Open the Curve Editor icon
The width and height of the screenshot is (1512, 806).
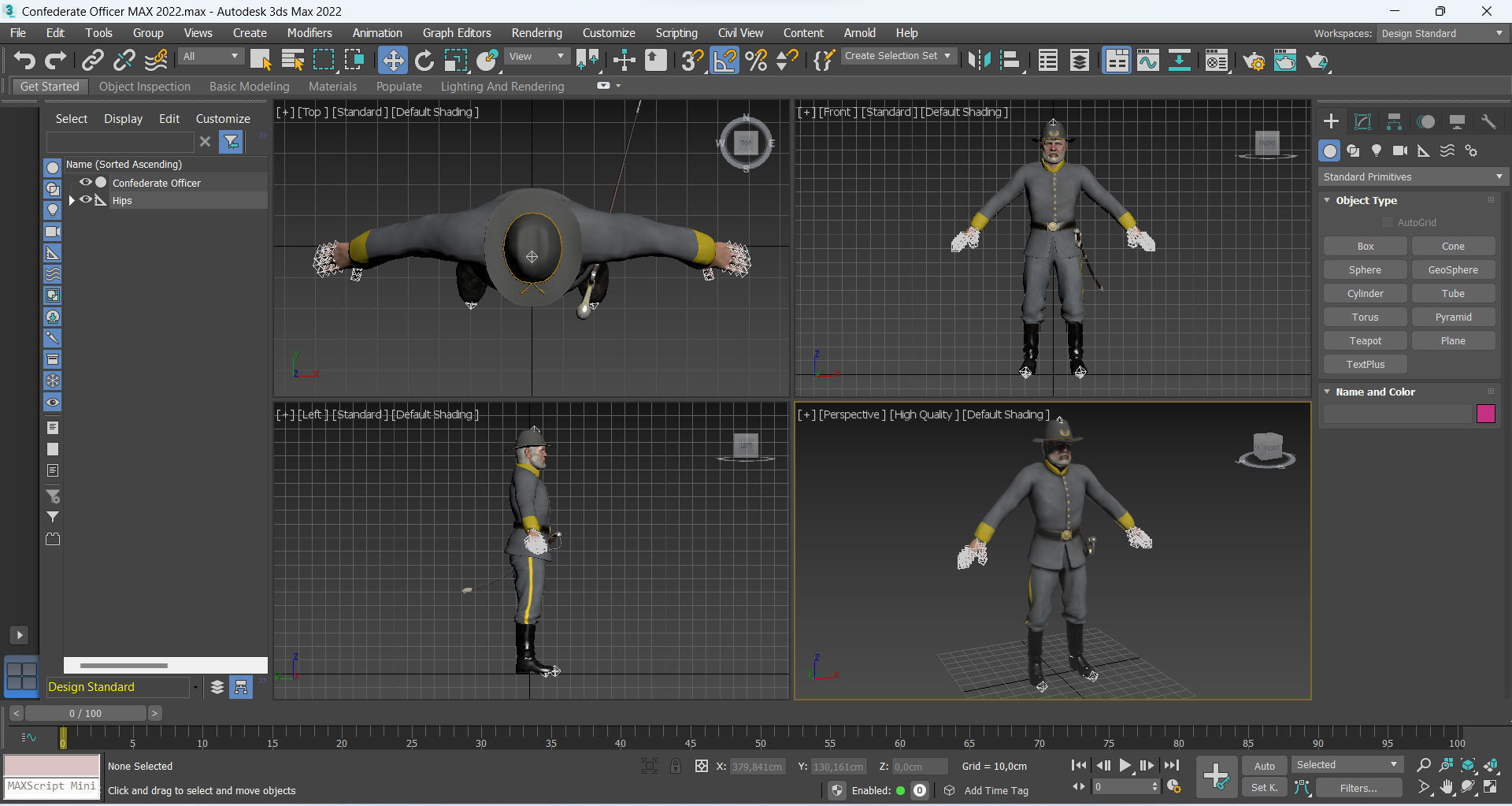(1148, 61)
